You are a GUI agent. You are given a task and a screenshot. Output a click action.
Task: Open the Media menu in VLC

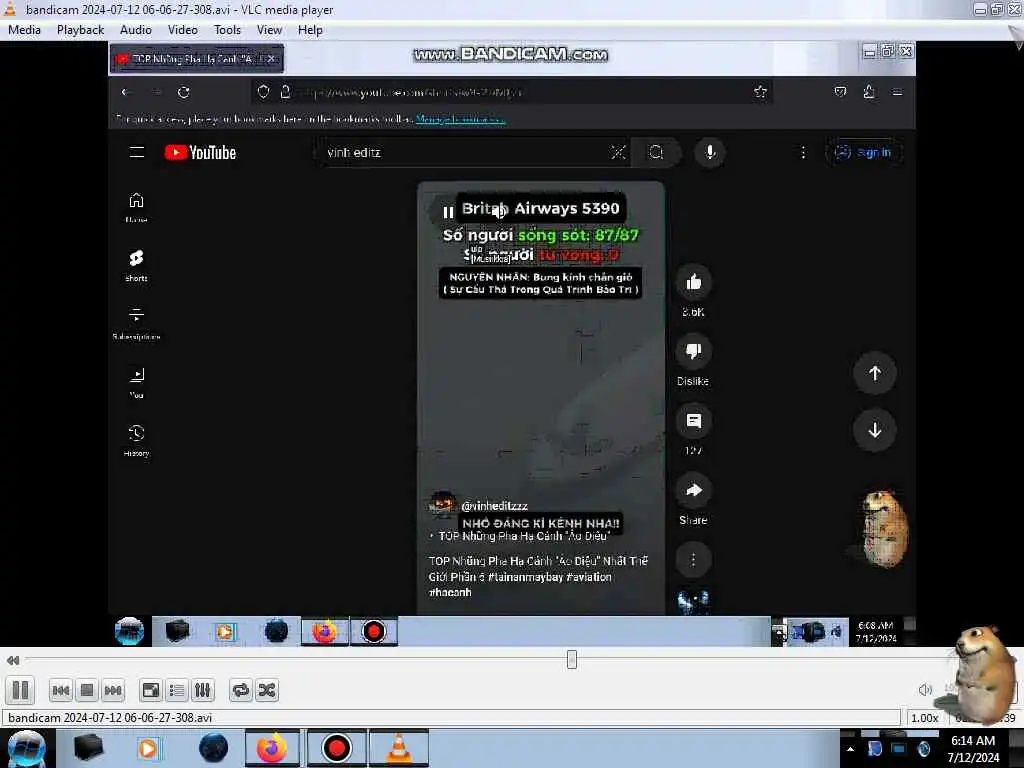click(24, 30)
